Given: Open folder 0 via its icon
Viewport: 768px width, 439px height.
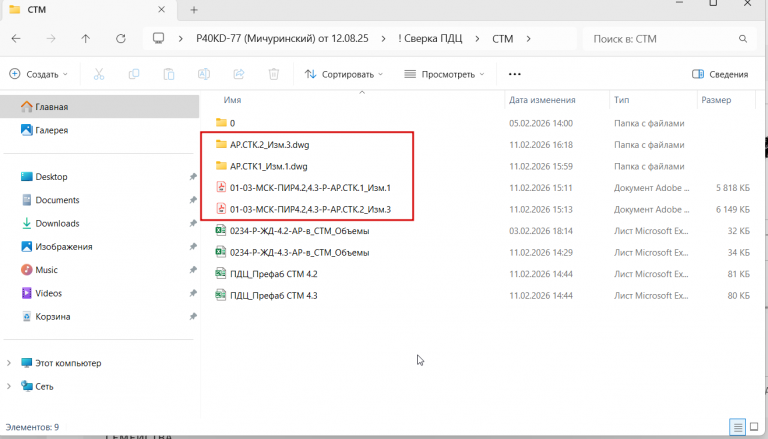Looking at the screenshot, I should click(221, 122).
